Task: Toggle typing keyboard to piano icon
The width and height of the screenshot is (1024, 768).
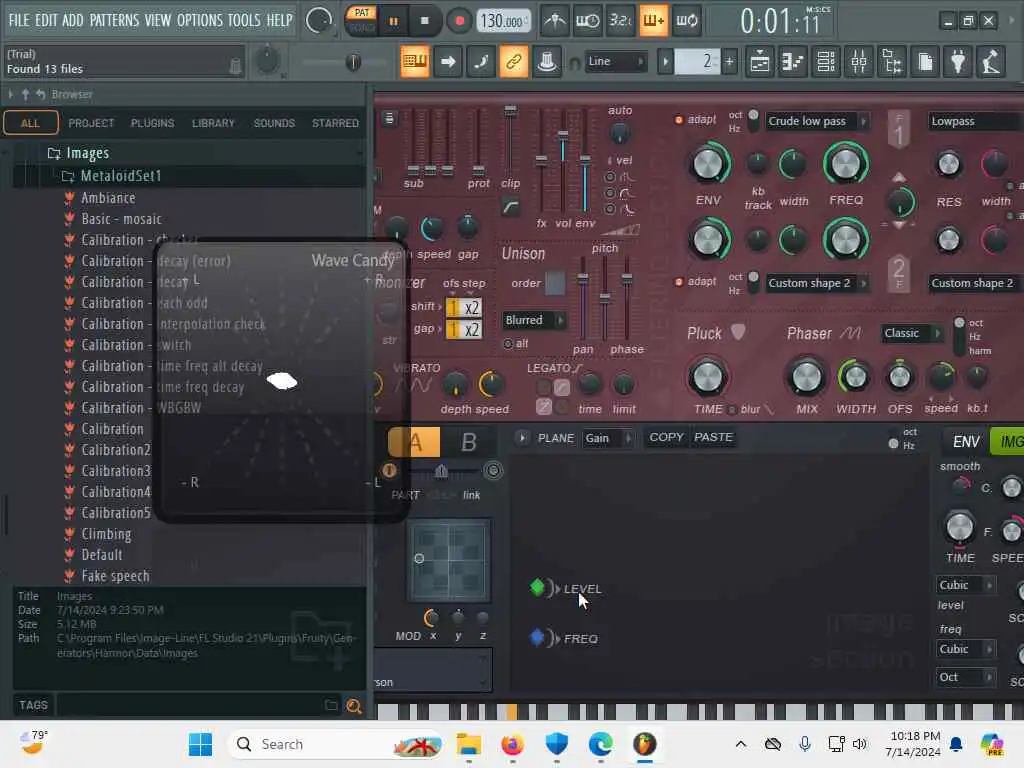Action: [415, 62]
